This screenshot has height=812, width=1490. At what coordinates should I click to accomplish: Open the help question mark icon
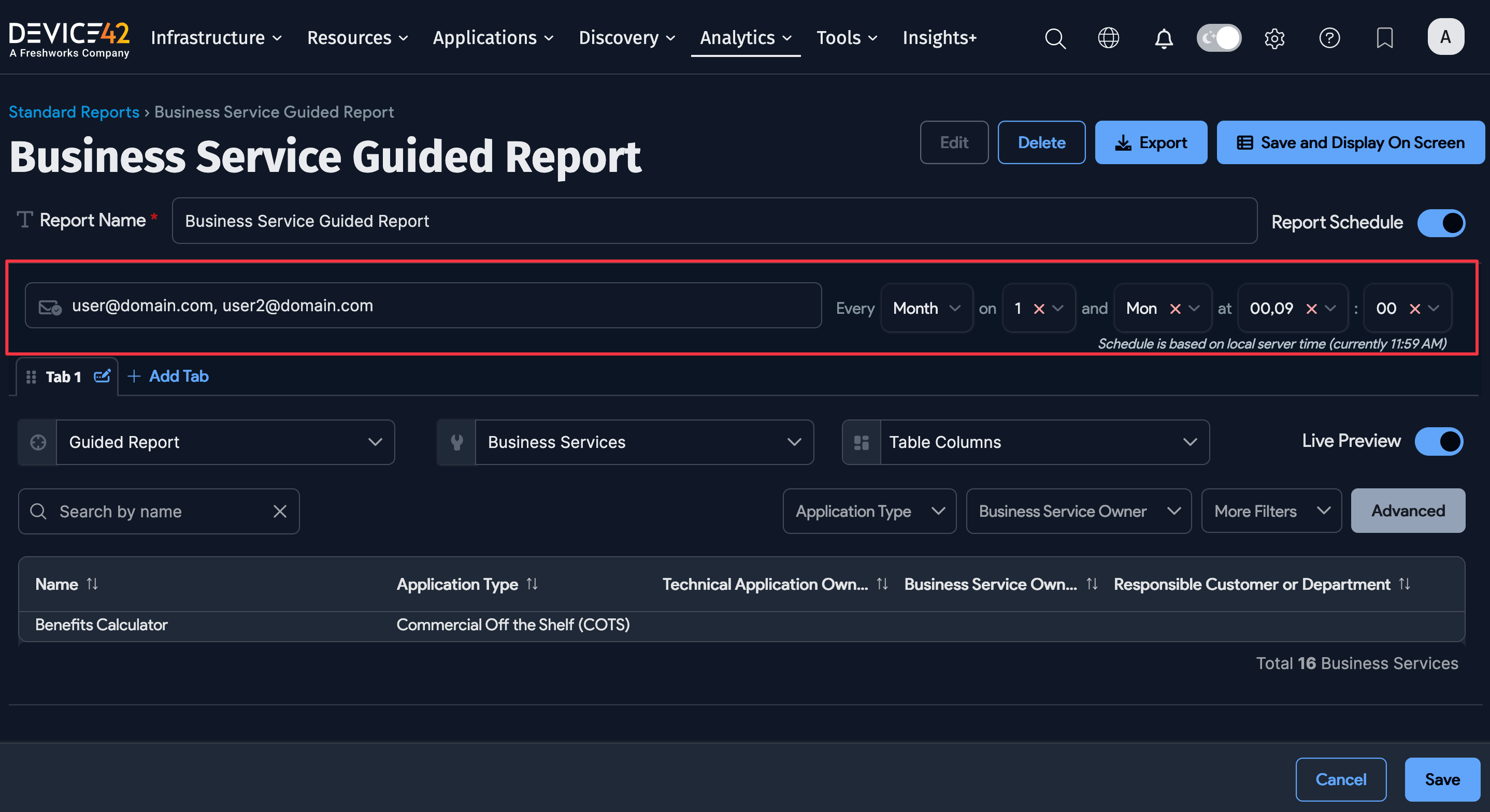pyautogui.click(x=1329, y=38)
